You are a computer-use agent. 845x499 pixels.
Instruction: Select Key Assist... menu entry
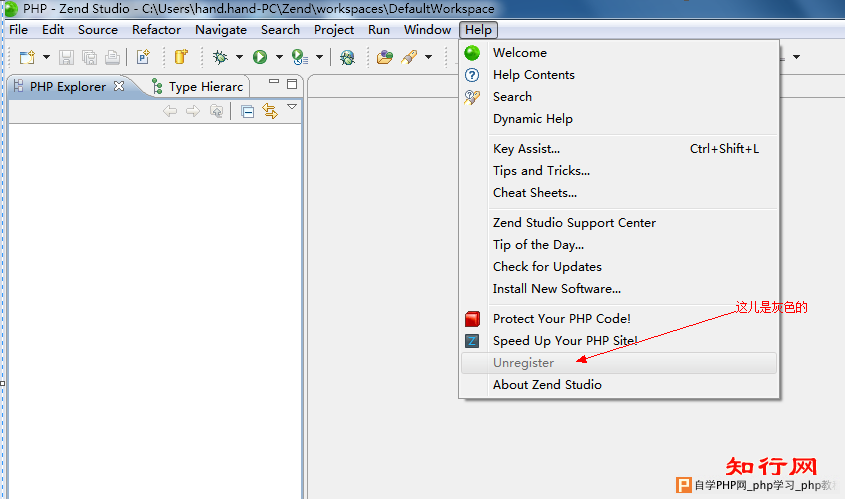tap(619, 149)
